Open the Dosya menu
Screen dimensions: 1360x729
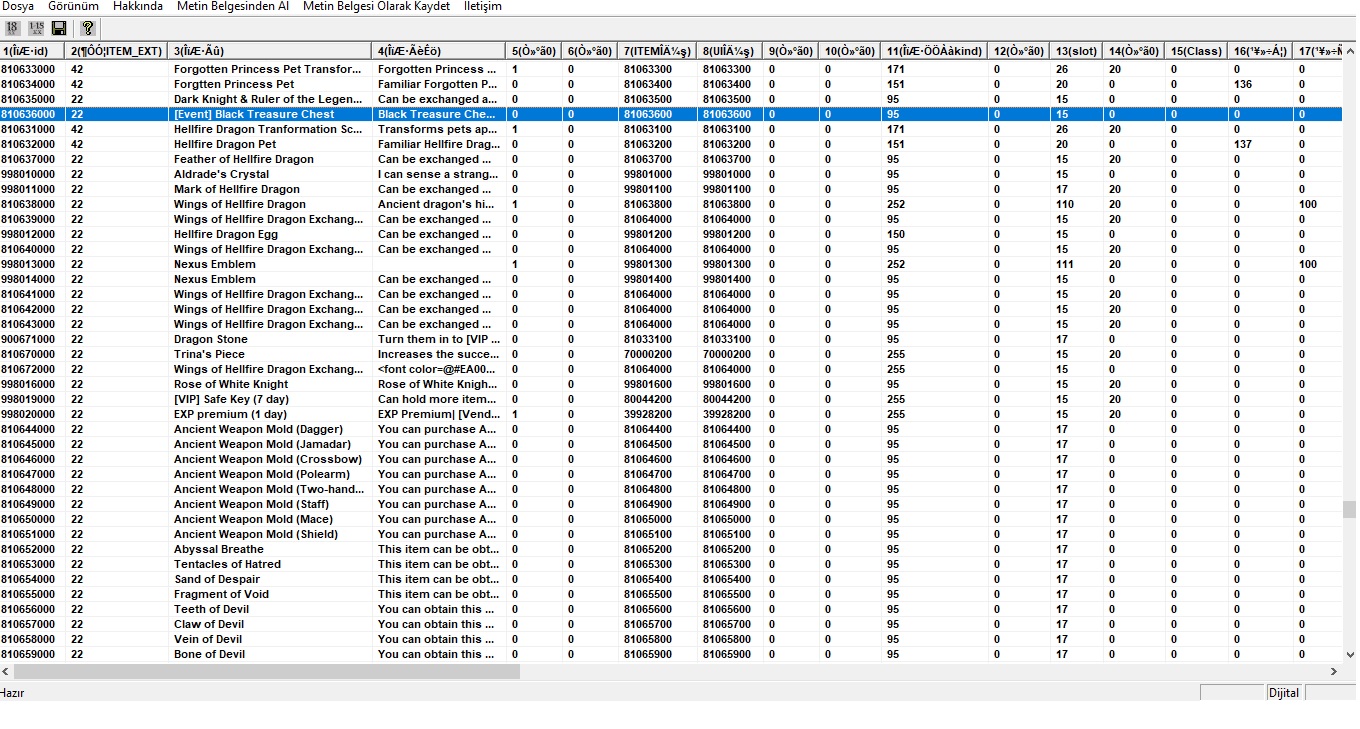click(x=17, y=6)
